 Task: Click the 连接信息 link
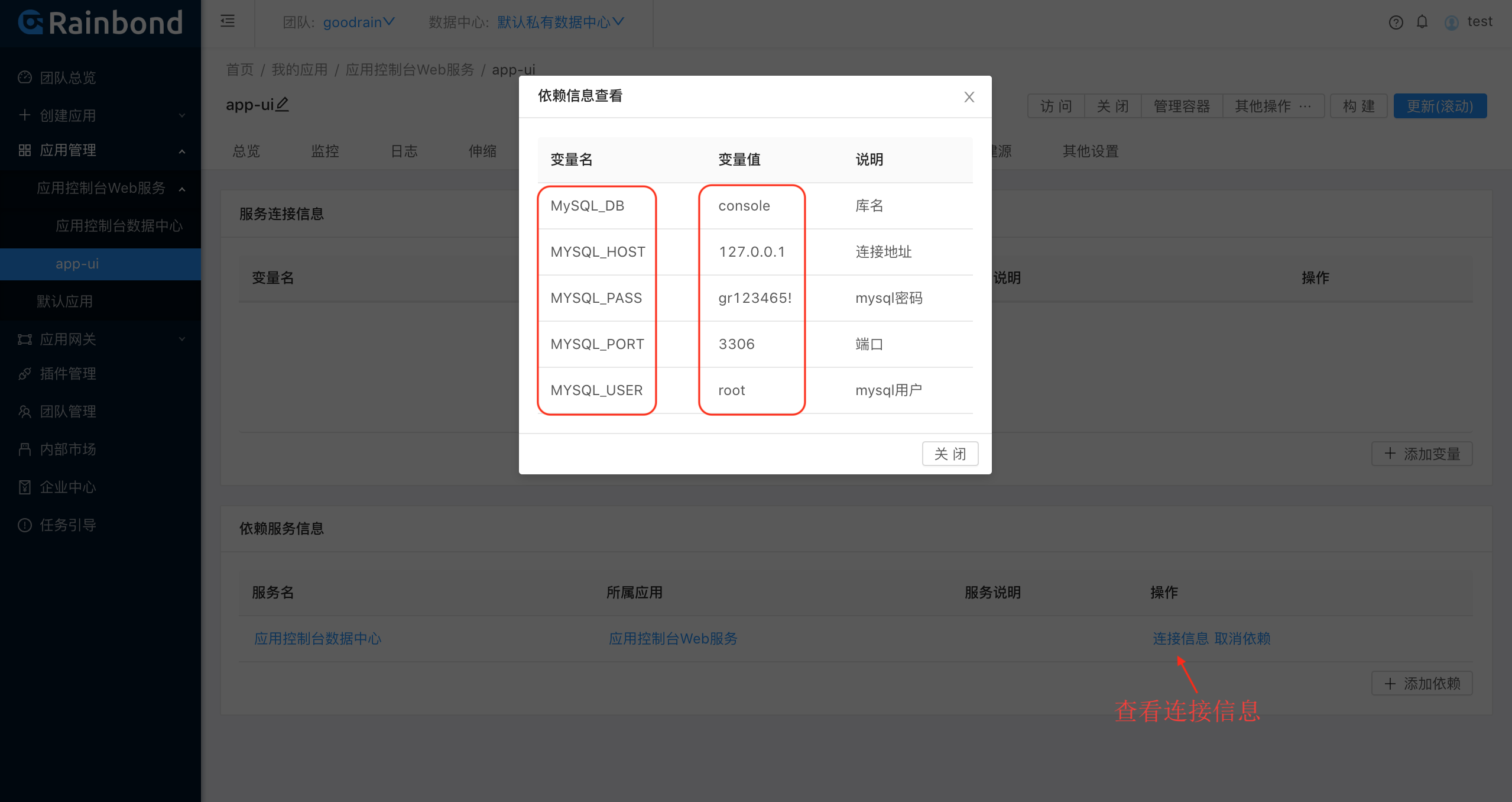1180,639
